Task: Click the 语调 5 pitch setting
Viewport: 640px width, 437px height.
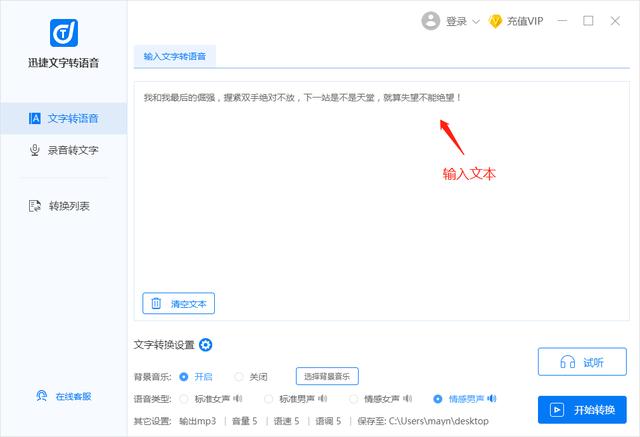Action: [328, 421]
